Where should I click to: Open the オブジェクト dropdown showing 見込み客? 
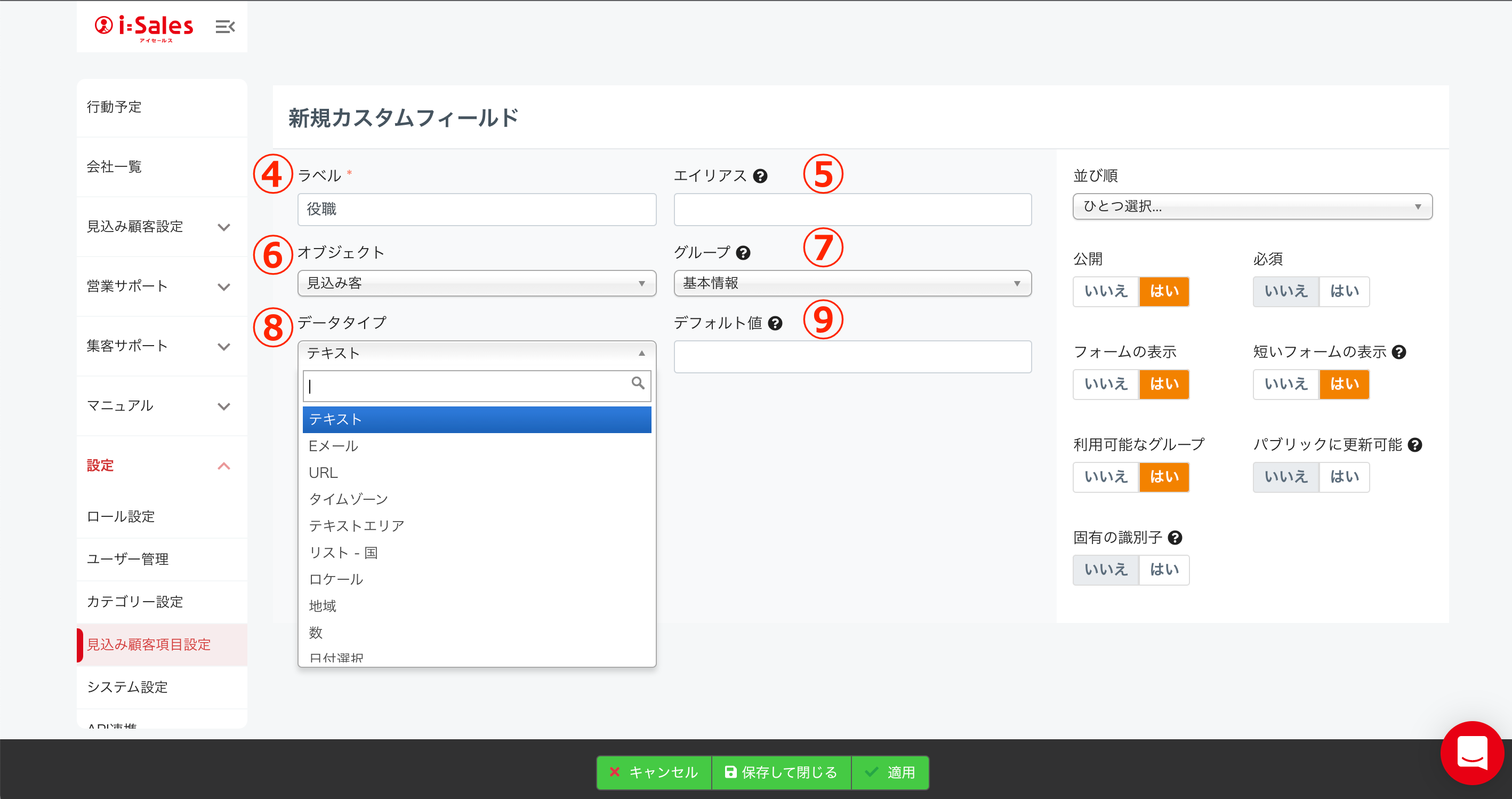coord(476,284)
